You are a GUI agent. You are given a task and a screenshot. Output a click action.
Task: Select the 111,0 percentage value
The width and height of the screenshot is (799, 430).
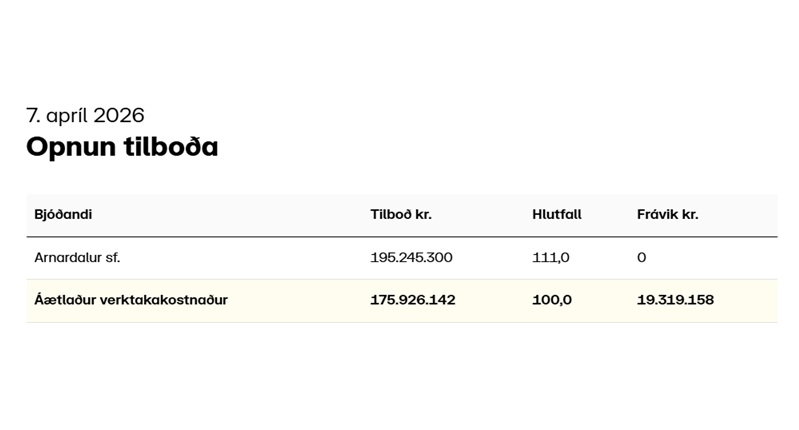(551, 257)
